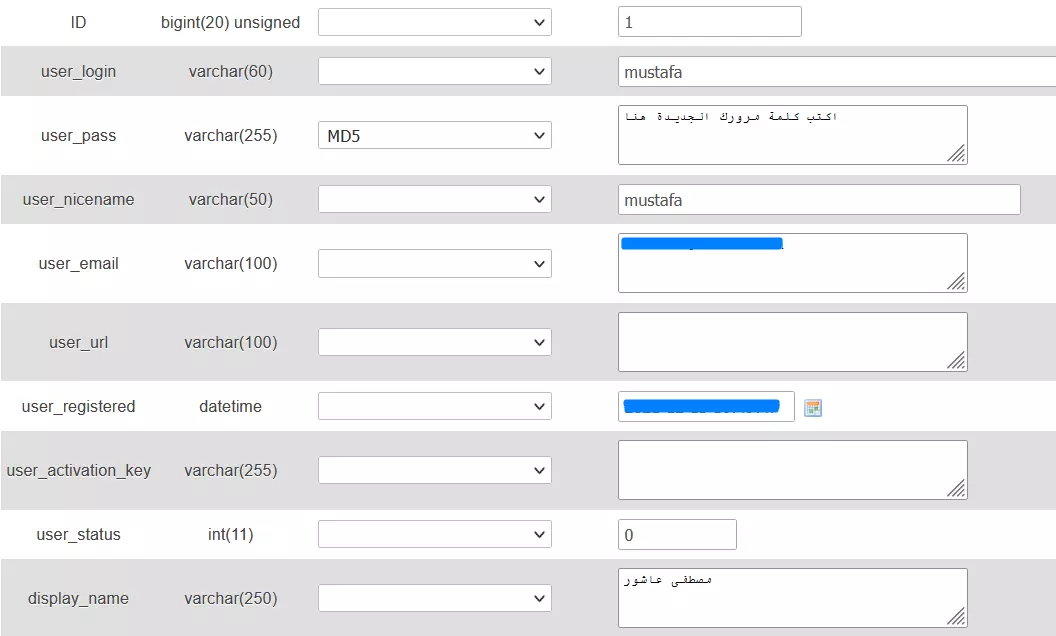Click the ID column label

tap(78, 22)
